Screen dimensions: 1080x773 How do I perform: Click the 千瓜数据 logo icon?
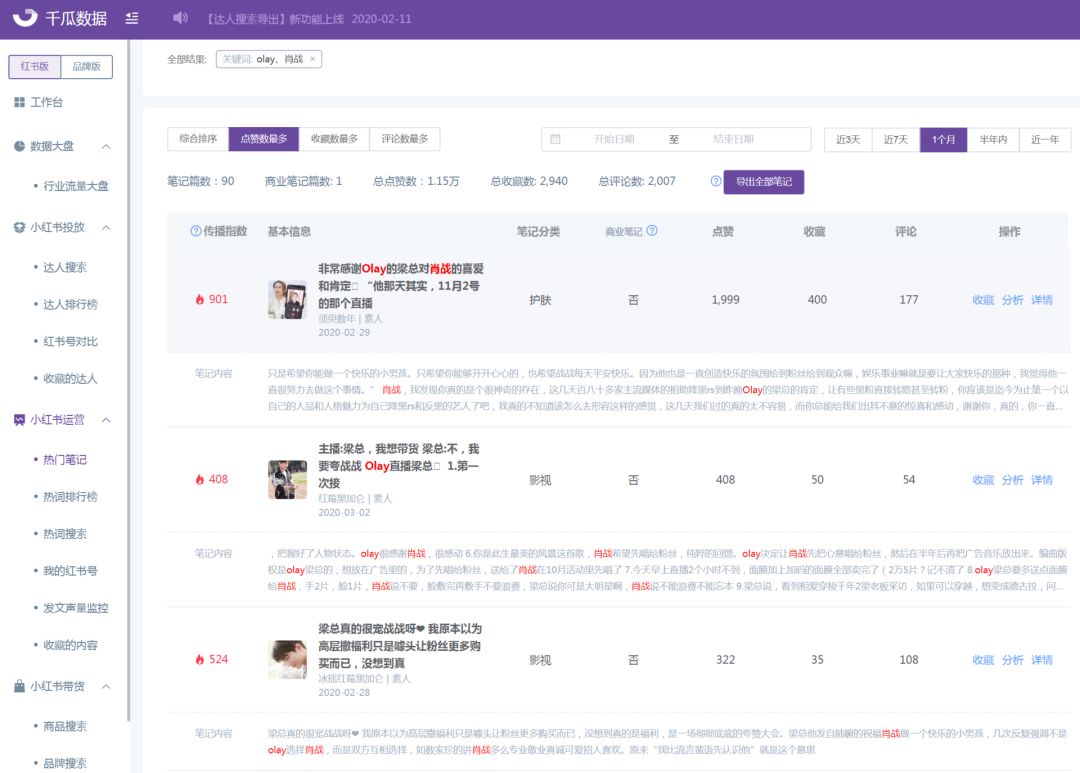pyautogui.click(x=25, y=17)
